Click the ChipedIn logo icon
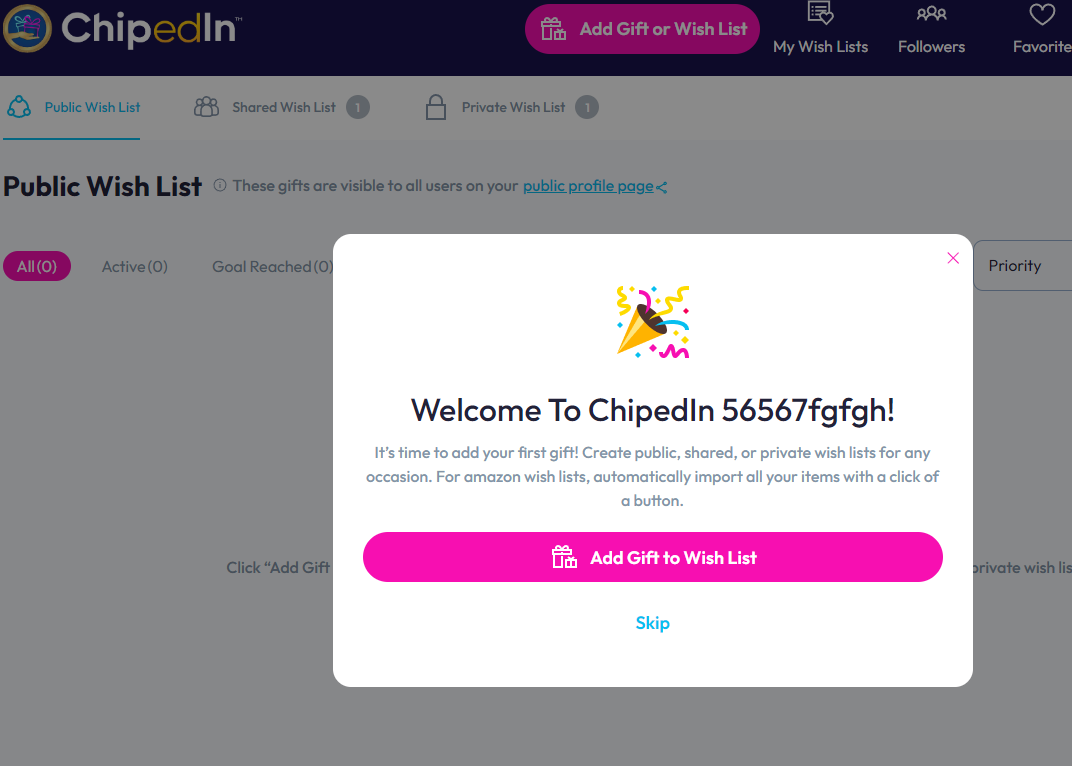Image resolution: width=1072 pixels, height=766 pixels. click(x=27, y=28)
